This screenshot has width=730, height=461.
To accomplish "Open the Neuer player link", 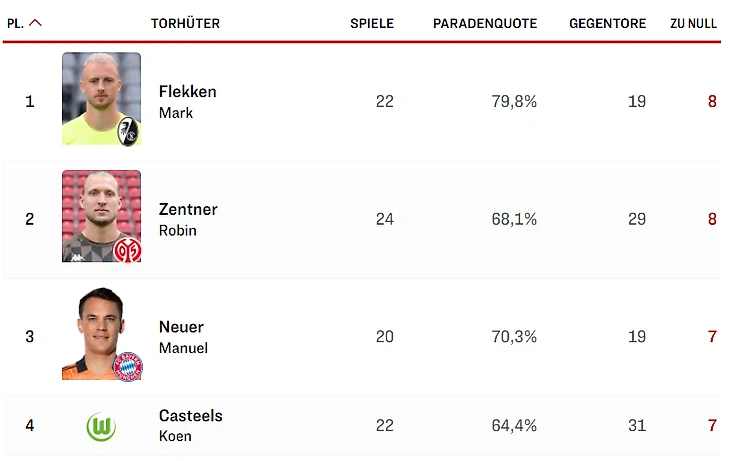I will pos(181,327).
